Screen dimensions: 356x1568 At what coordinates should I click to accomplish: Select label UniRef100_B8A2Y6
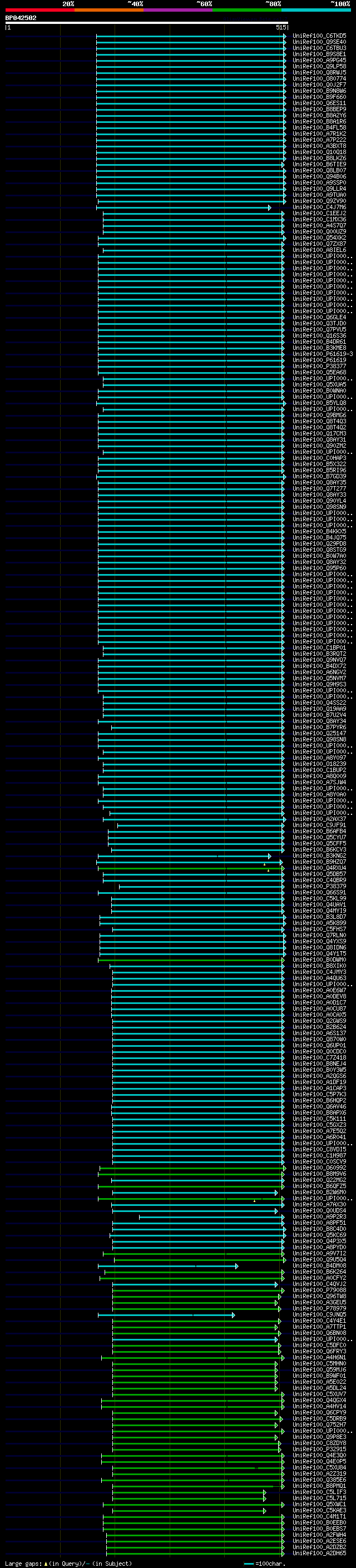point(319,115)
